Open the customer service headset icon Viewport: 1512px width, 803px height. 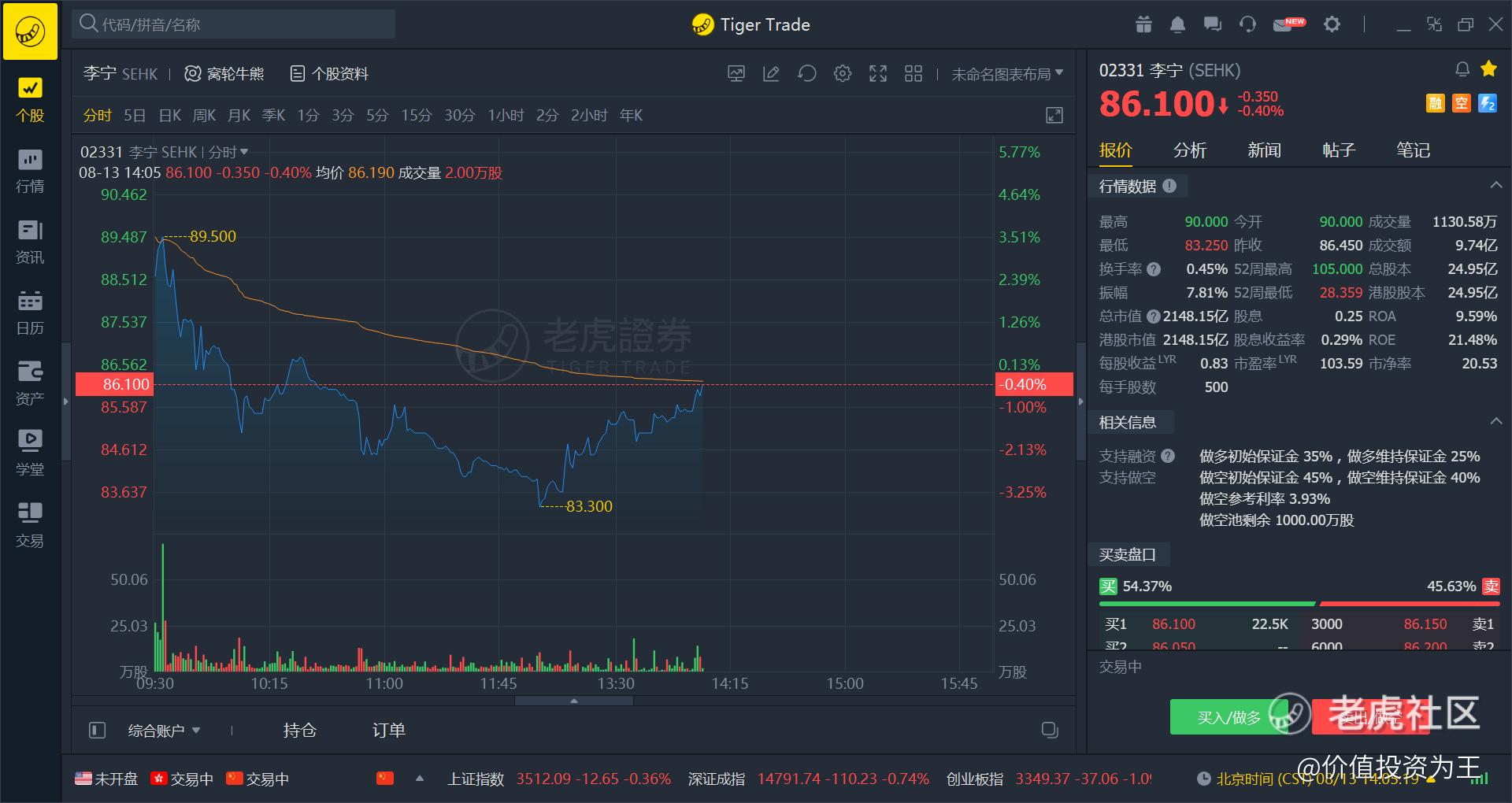[1247, 24]
